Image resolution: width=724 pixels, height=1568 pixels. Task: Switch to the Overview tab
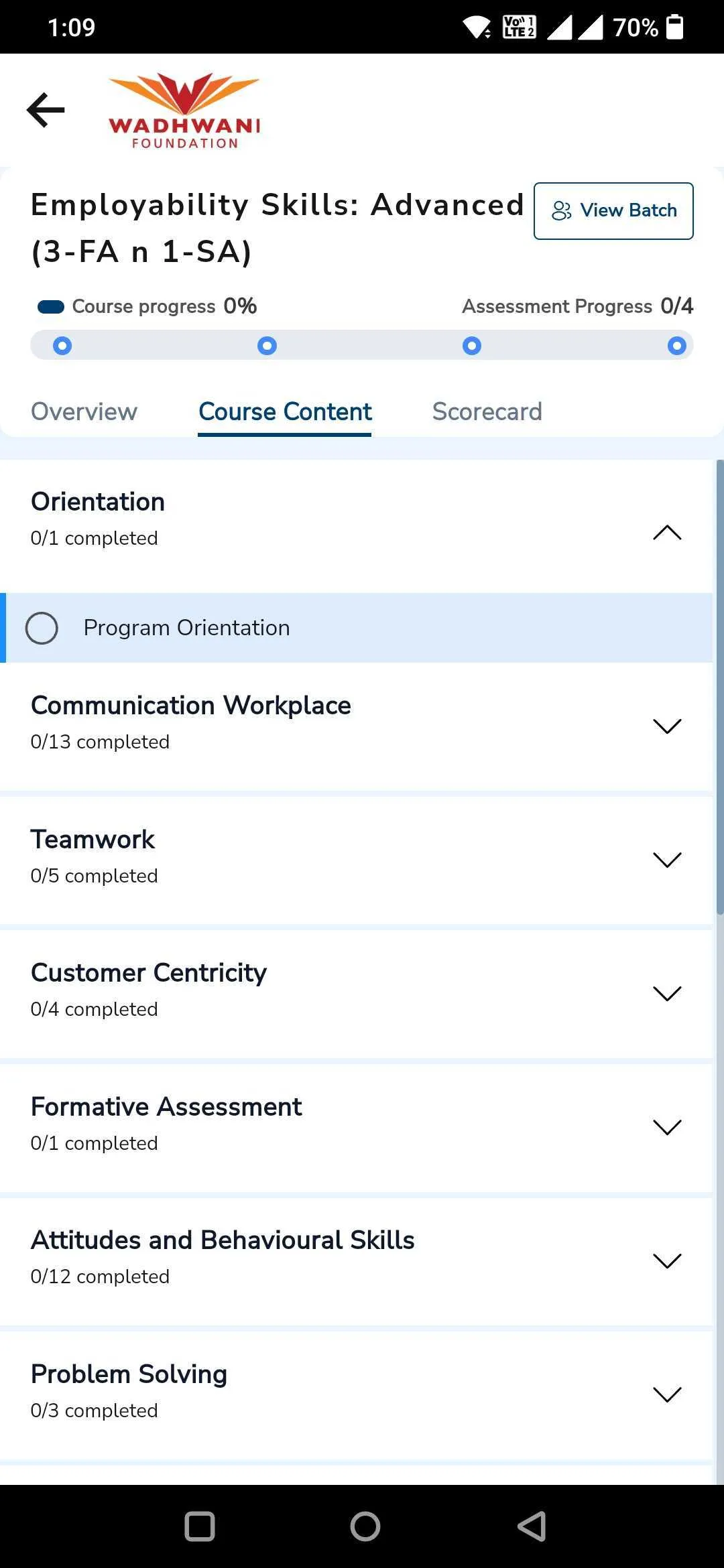click(84, 411)
